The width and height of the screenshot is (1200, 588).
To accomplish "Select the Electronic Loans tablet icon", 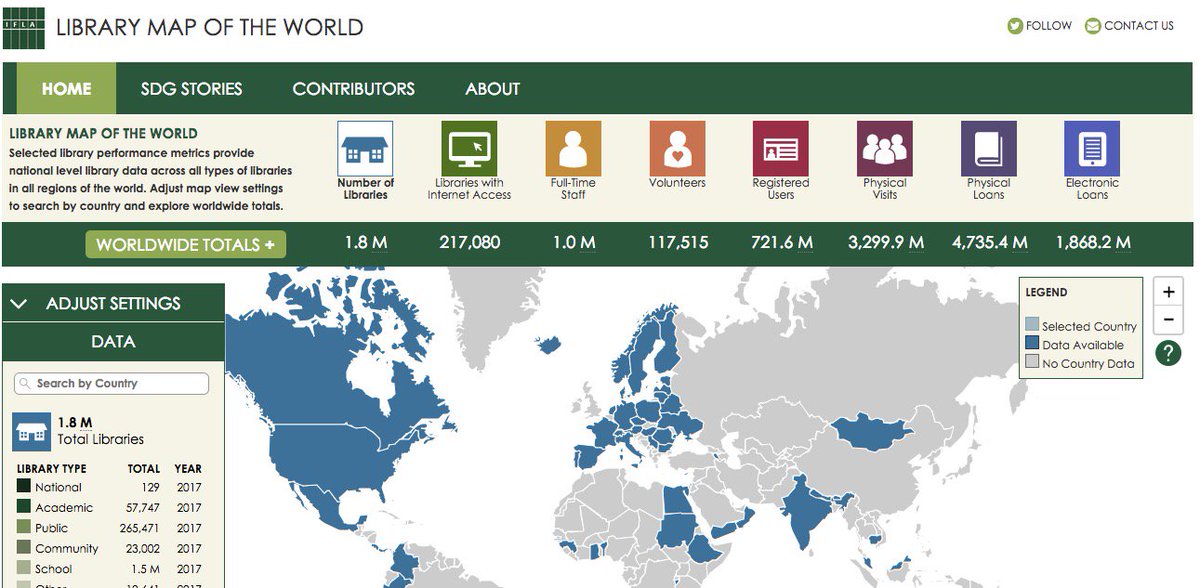I will (1092, 149).
